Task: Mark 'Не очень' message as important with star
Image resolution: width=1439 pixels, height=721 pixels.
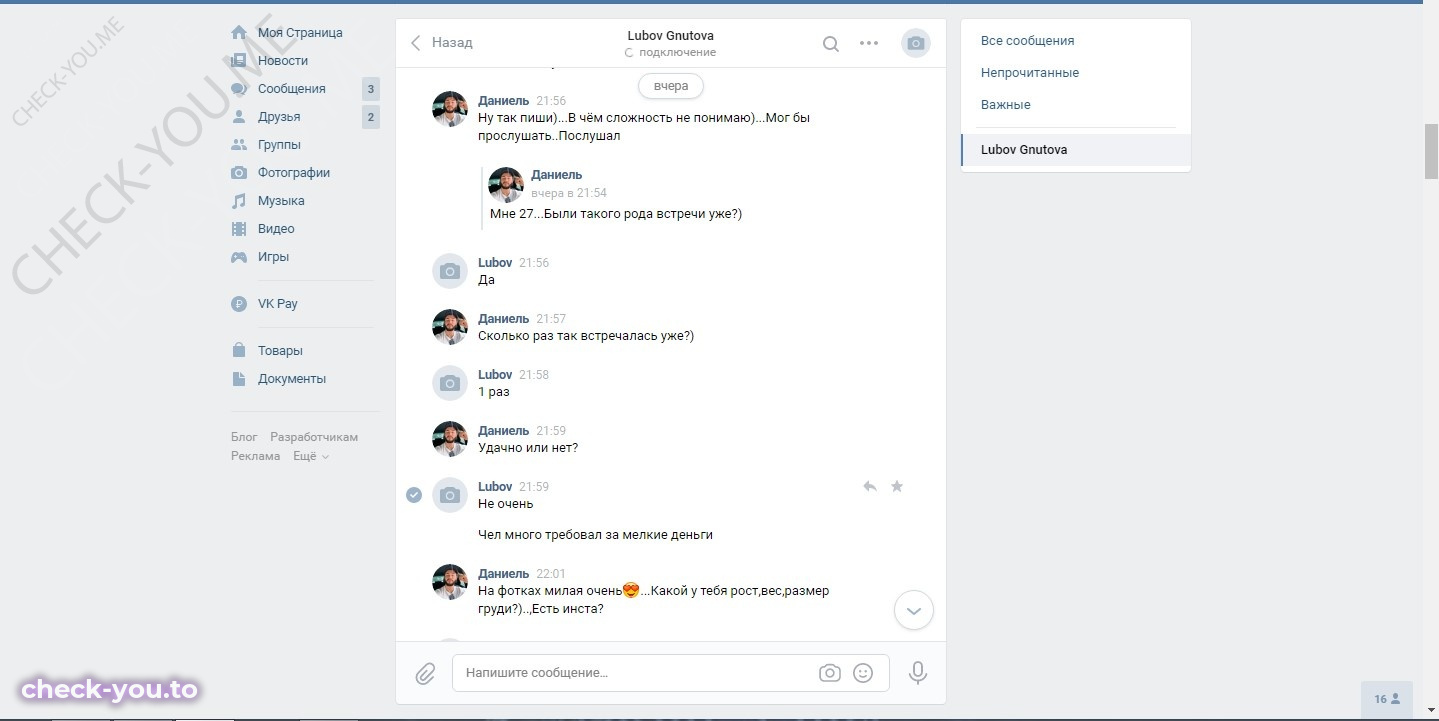Action: coord(897,487)
